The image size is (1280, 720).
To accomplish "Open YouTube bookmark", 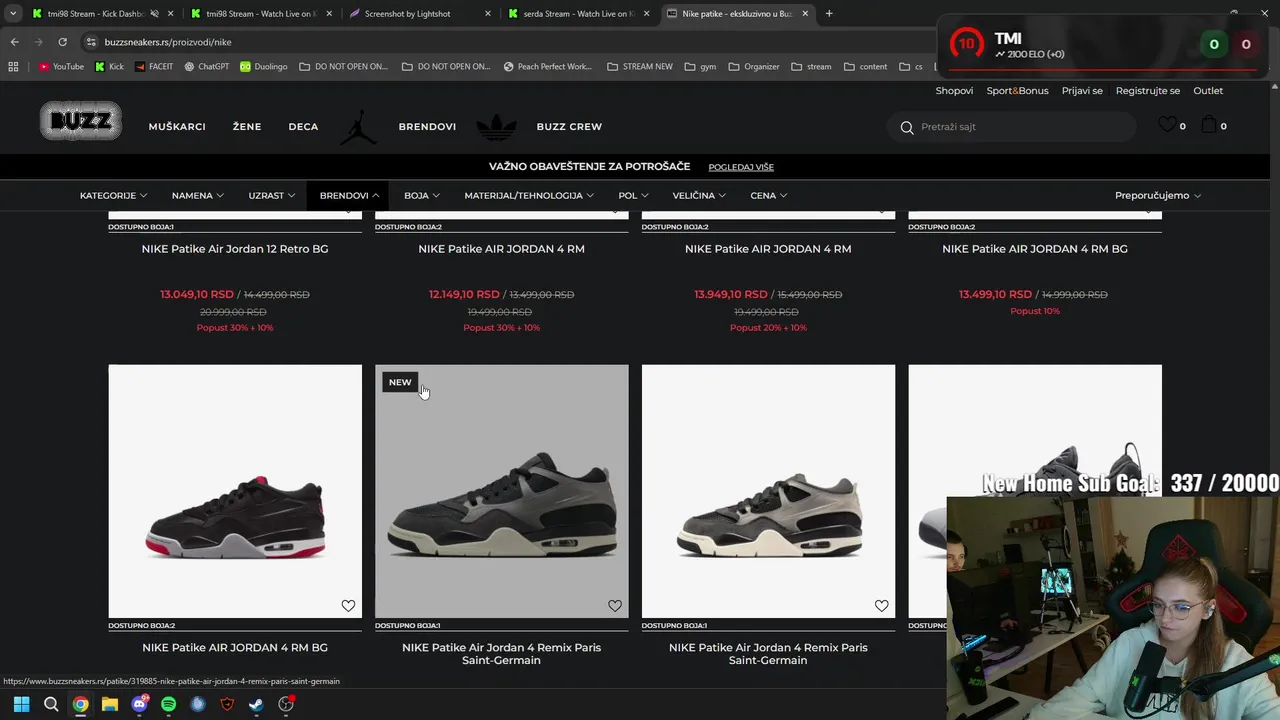I will tap(61, 67).
